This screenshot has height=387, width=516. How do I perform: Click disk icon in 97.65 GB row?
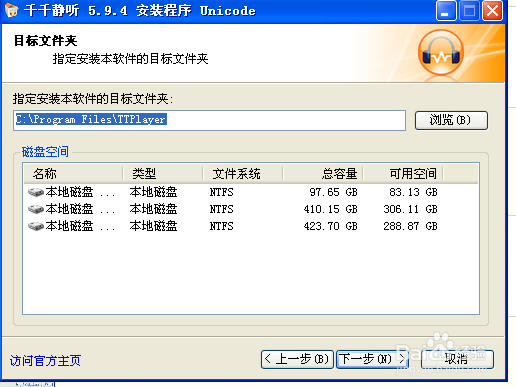36,192
